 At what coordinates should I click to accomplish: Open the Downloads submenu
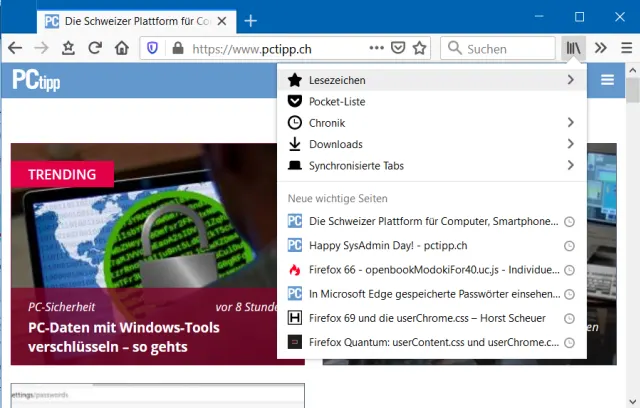(x=431, y=144)
